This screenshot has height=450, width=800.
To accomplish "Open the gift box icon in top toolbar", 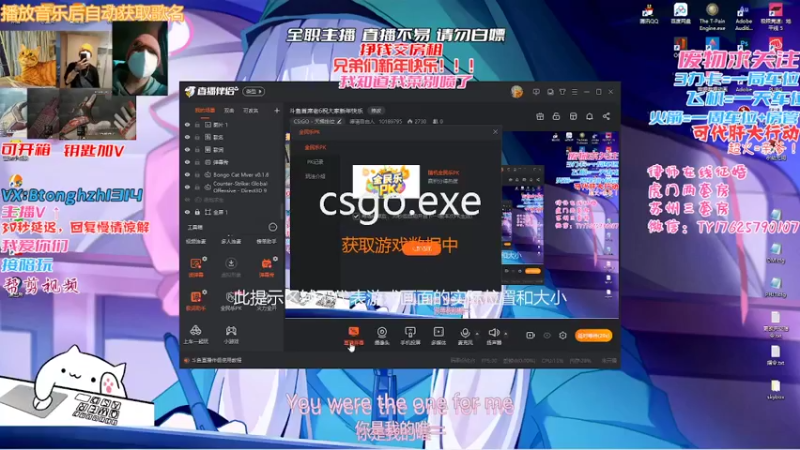I will pyautogui.click(x=540, y=116).
